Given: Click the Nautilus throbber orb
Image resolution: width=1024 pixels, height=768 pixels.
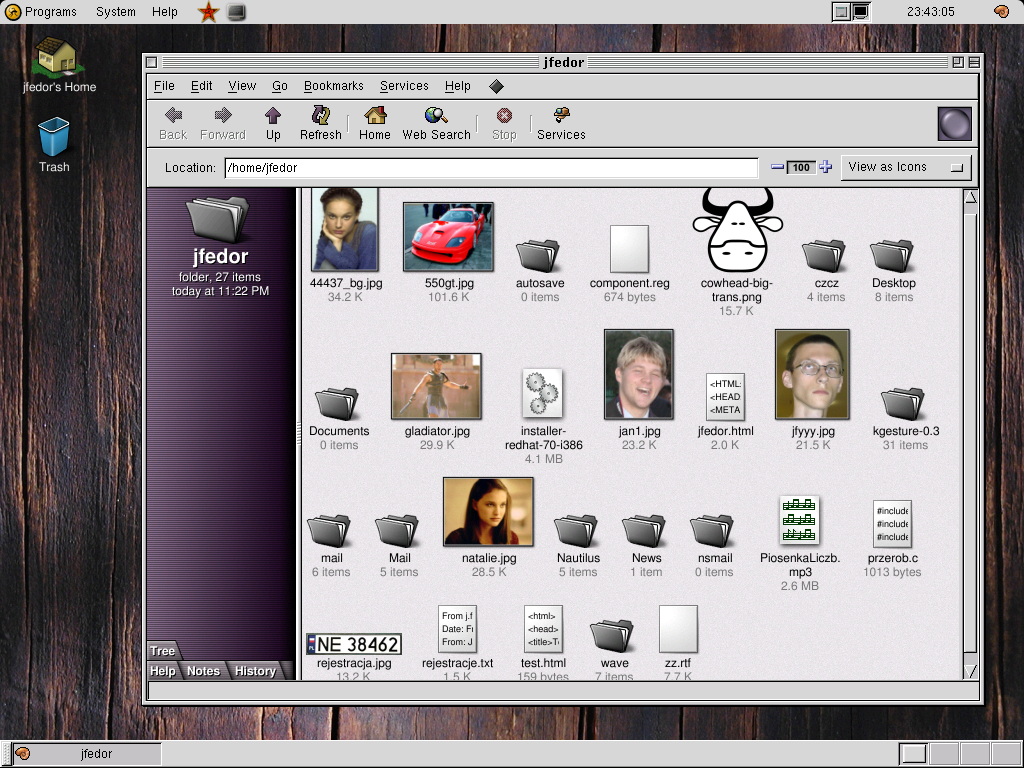Looking at the screenshot, I should tap(953, 122).
